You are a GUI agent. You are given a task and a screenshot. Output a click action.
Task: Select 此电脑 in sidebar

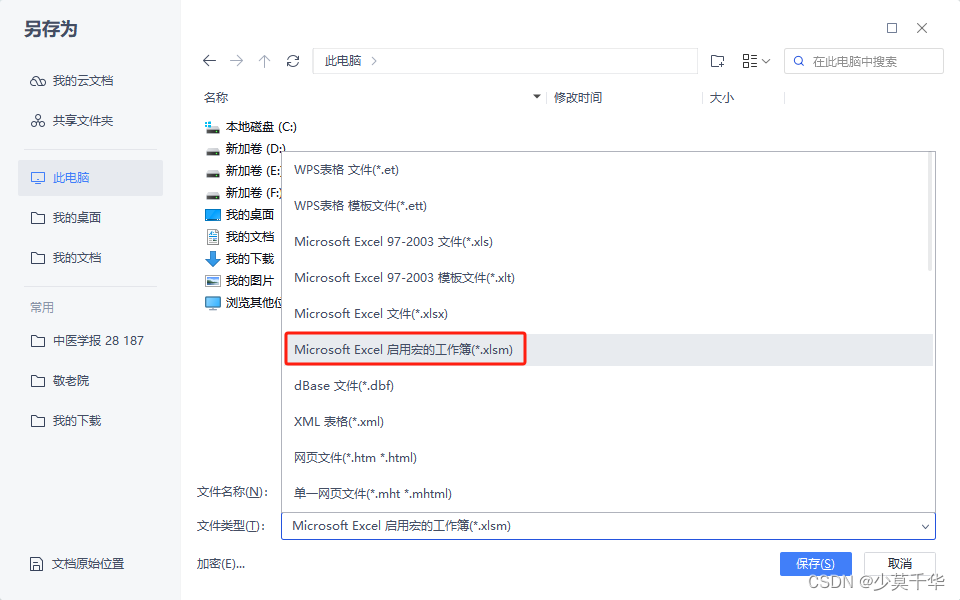click(x=90, y=178)
